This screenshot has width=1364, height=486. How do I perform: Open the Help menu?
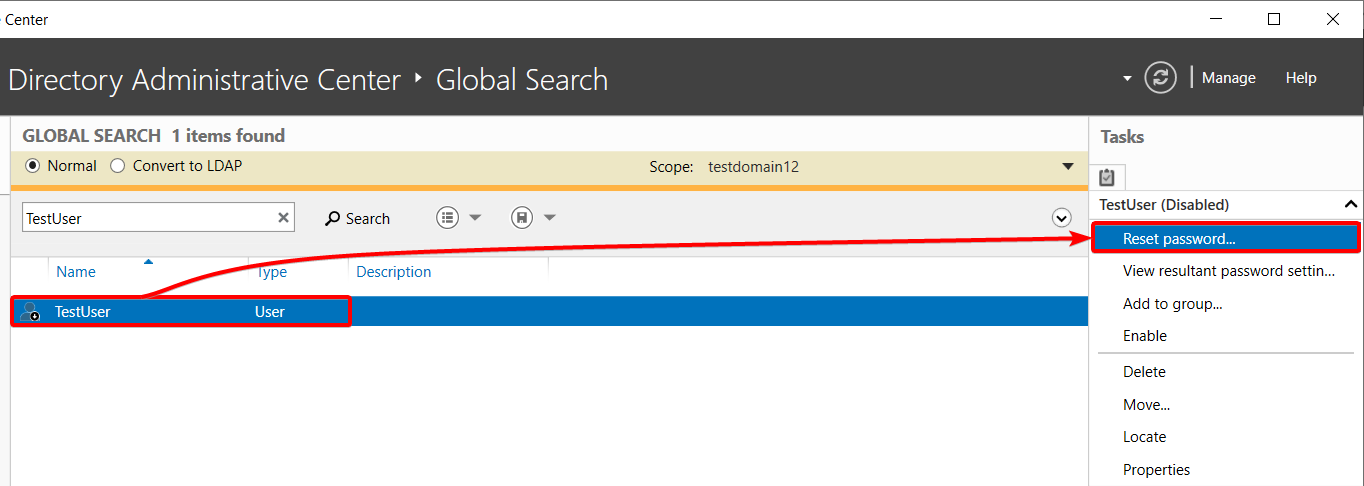click(1301, 78)
